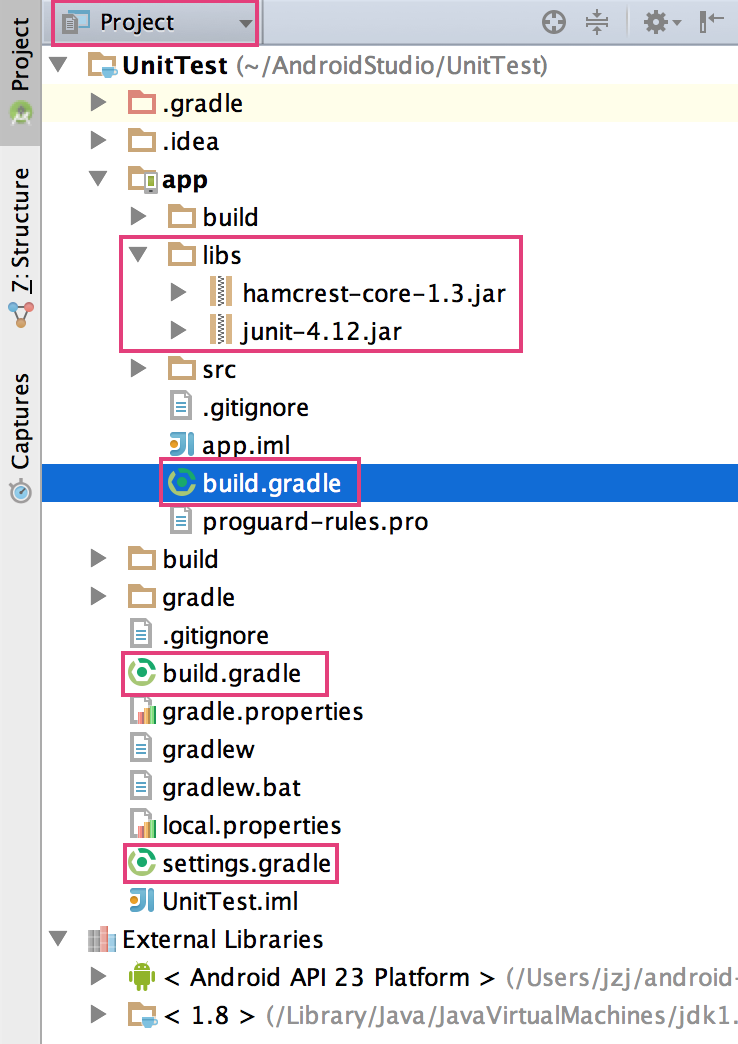Image resolution: width=738 pixels, height=1044 pixels.
Task: Click the settings.gradle file icon
Action: click(143, 863)
